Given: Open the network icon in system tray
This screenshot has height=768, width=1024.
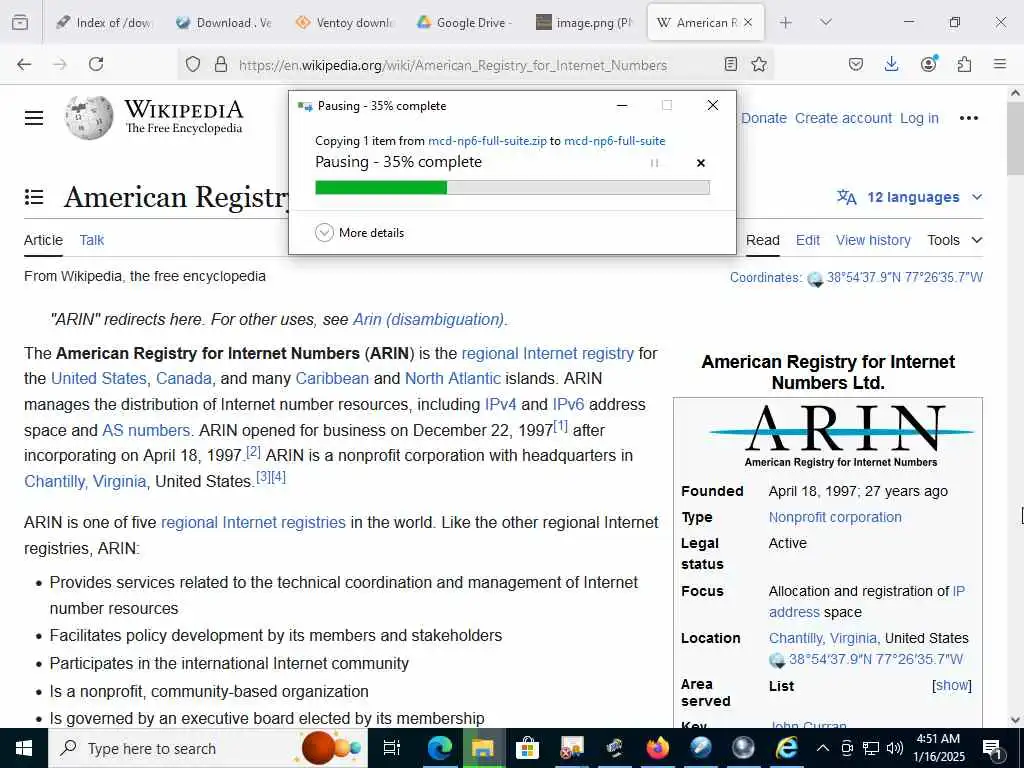Looking at the screenshot, I should point(871,748).
